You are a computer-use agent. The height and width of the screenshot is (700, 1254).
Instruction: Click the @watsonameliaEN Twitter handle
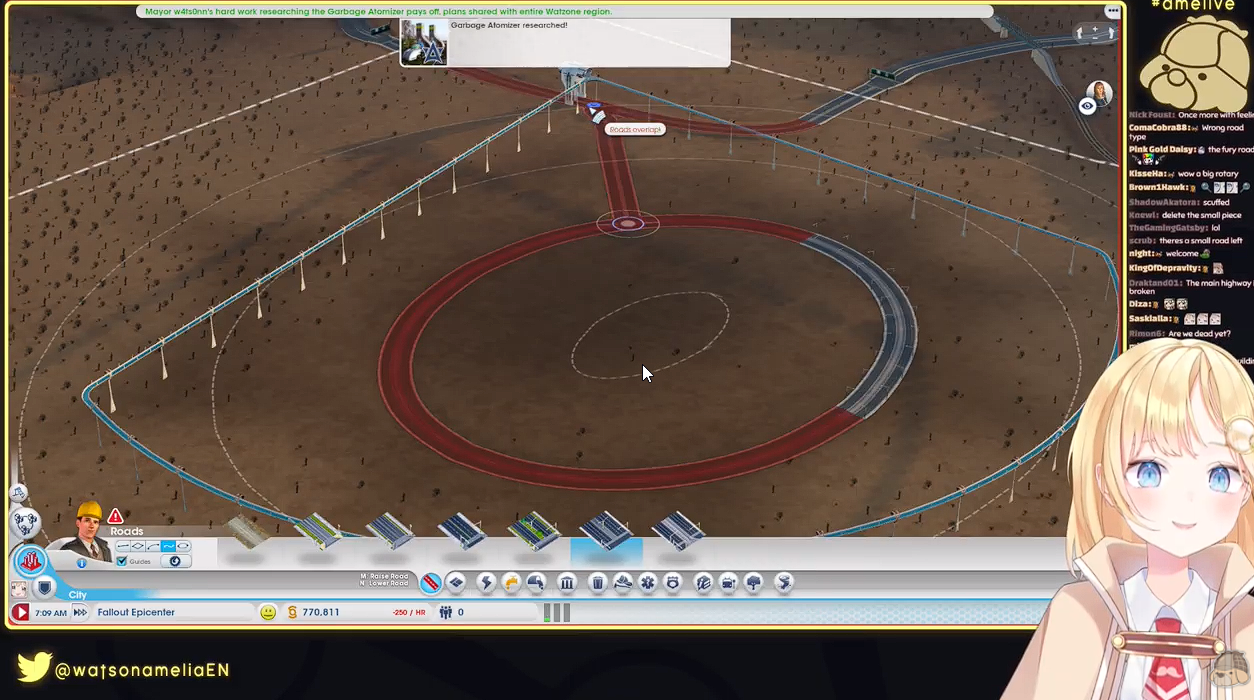click(143, 669)
